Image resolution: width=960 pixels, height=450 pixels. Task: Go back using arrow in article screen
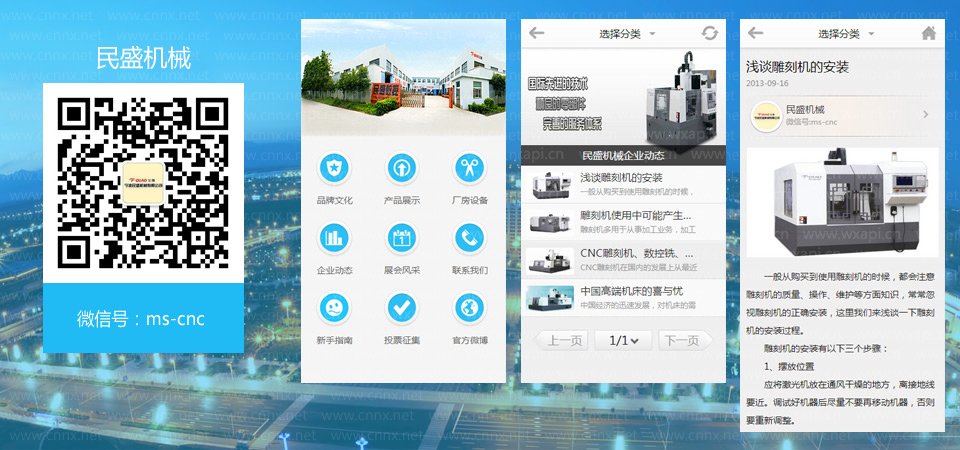756,33
